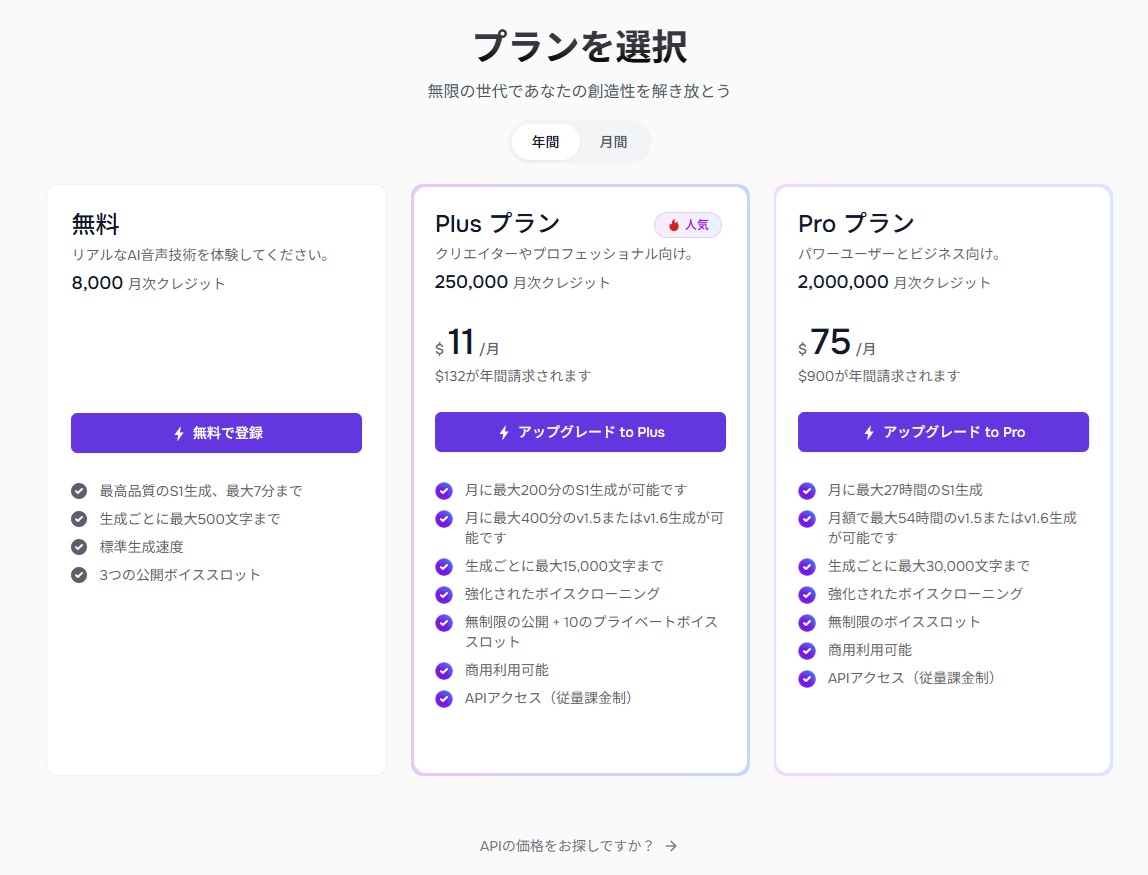The height and width of the screenshot is (875, 1148).
Task: Click the lightning icon on 無料で登録 button
Action: point(179,433)
